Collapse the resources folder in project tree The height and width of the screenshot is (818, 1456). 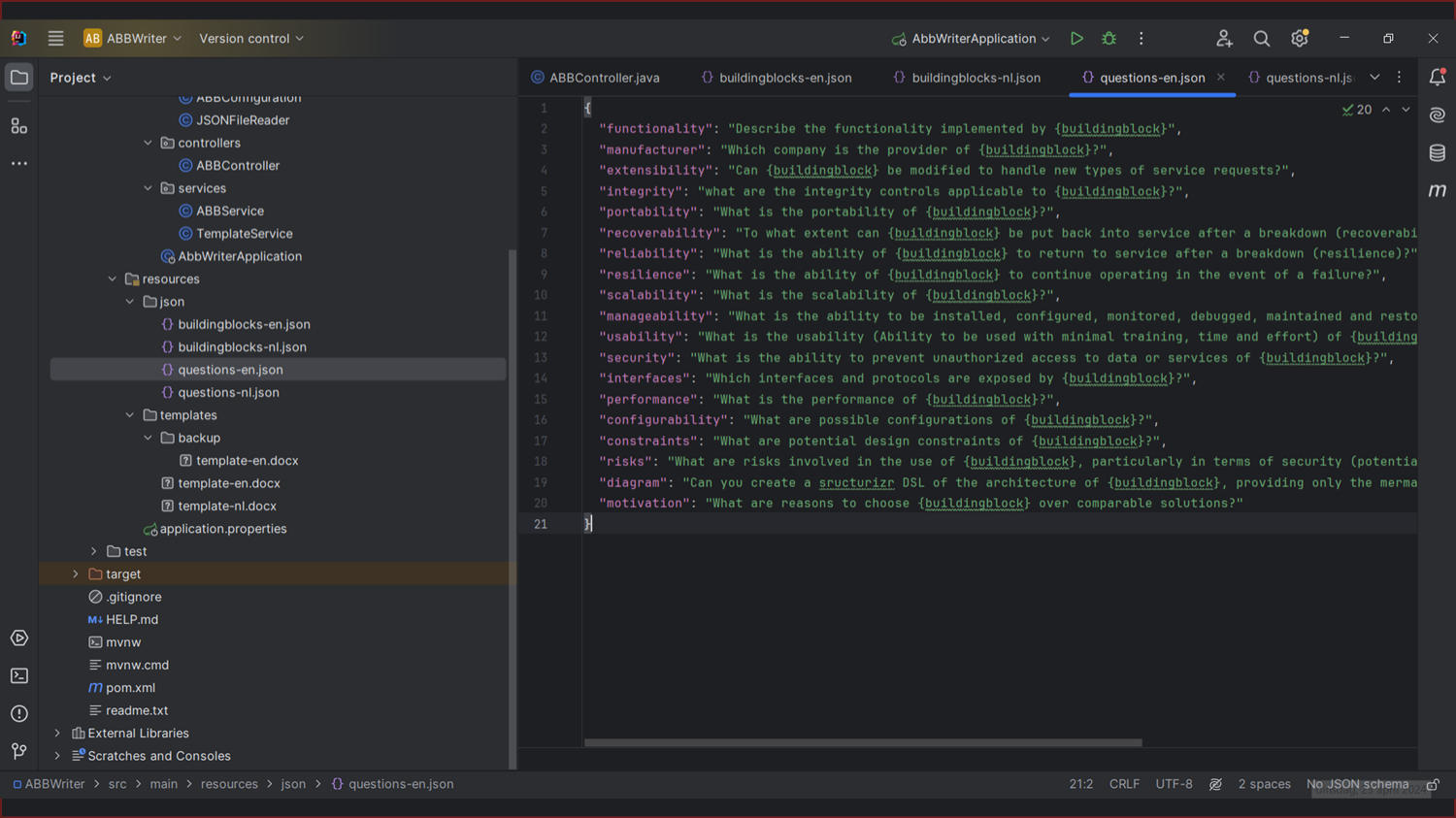point(113,279)
